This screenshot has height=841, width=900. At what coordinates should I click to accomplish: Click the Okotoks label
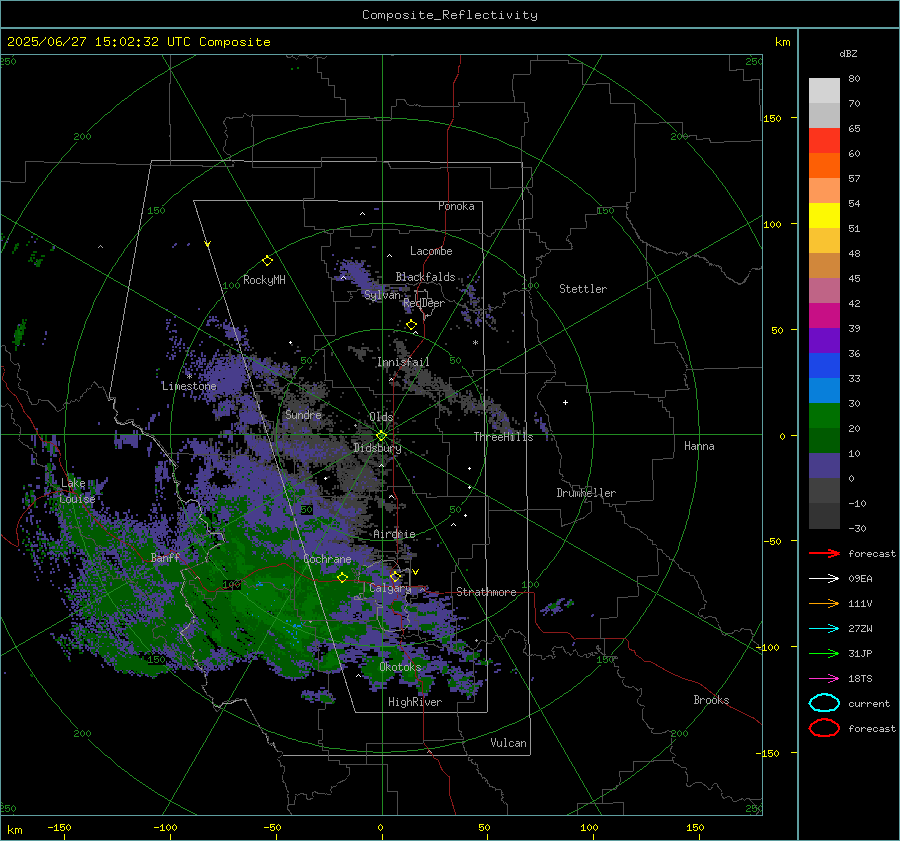click(400, 667)
